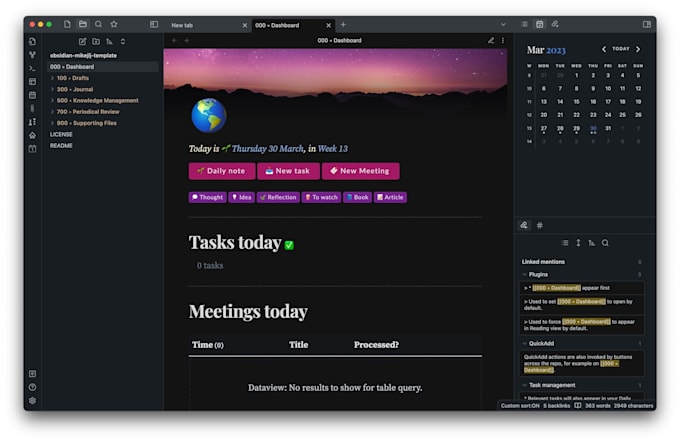Open starred bookmarks icon in top bar
The height and width of the screenshot is (442, 680).
click(114, 24)
